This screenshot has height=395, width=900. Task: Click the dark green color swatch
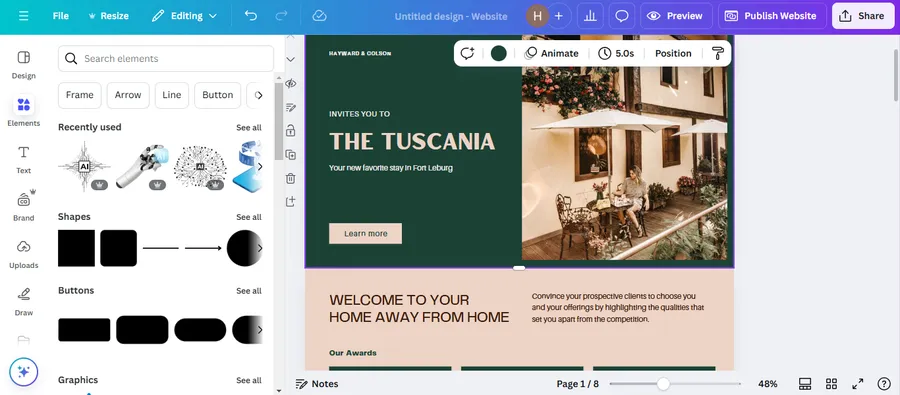point(499,53)
